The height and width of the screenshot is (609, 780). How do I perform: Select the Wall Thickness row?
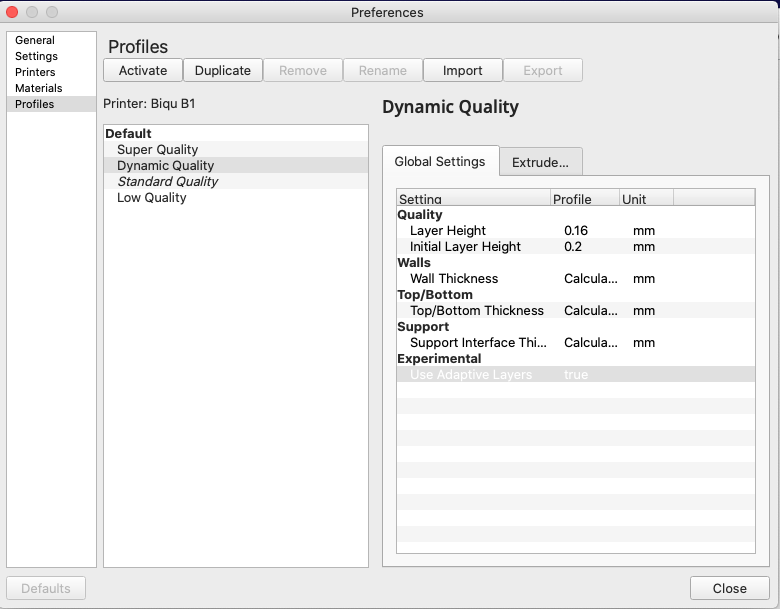pyautogui.click(x=576, y=278)
